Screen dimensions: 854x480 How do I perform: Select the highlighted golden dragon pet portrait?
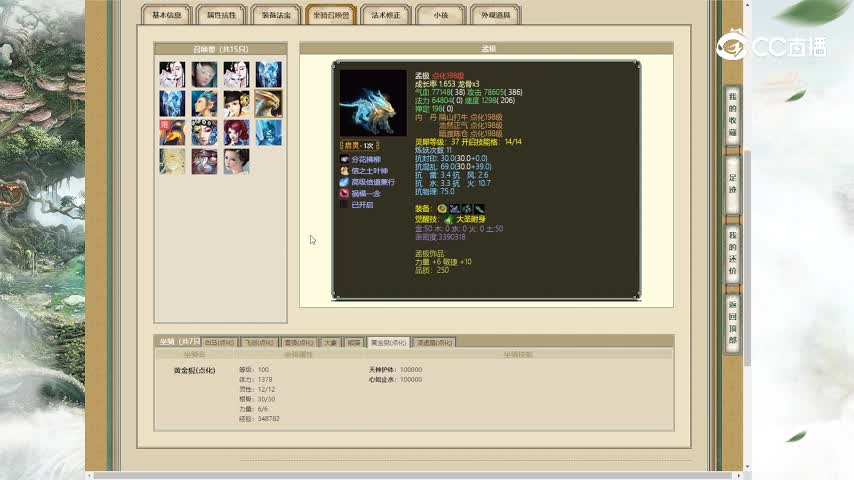(x=269, y=104)
